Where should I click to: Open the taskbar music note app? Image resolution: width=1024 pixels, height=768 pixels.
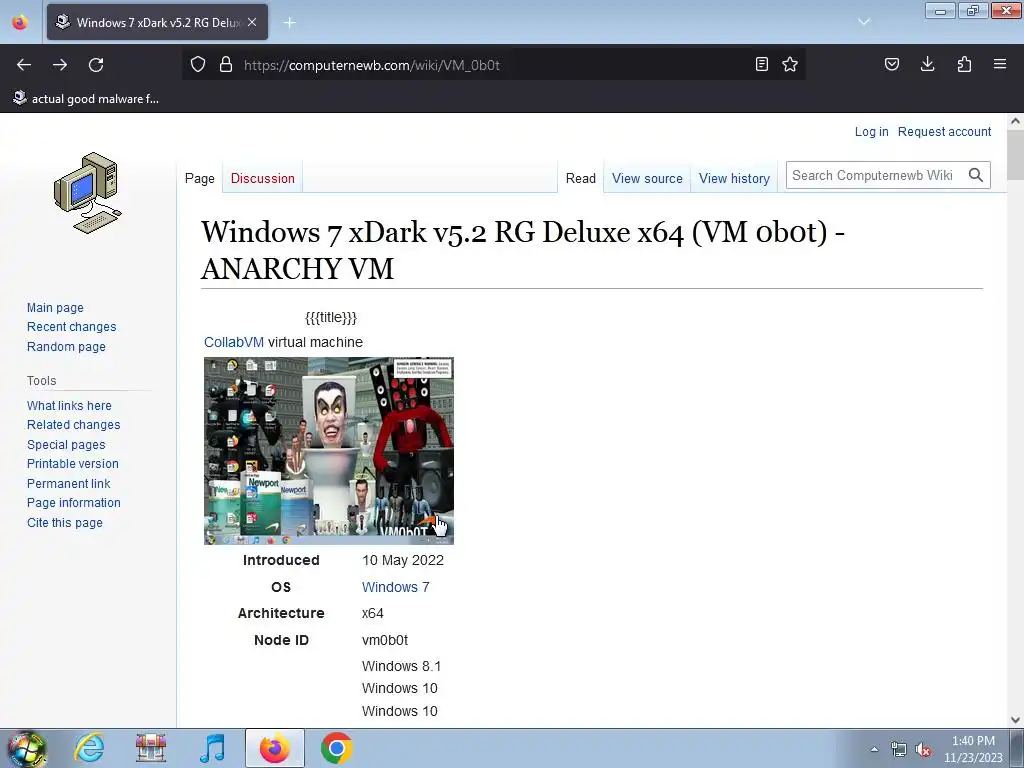tap(212, 748)
